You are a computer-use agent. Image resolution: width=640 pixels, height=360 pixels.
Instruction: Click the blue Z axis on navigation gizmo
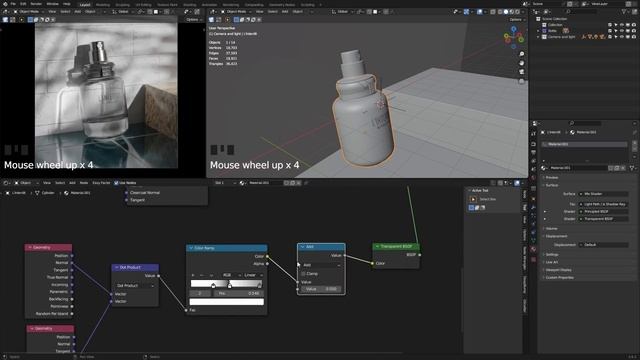[513, 29]
